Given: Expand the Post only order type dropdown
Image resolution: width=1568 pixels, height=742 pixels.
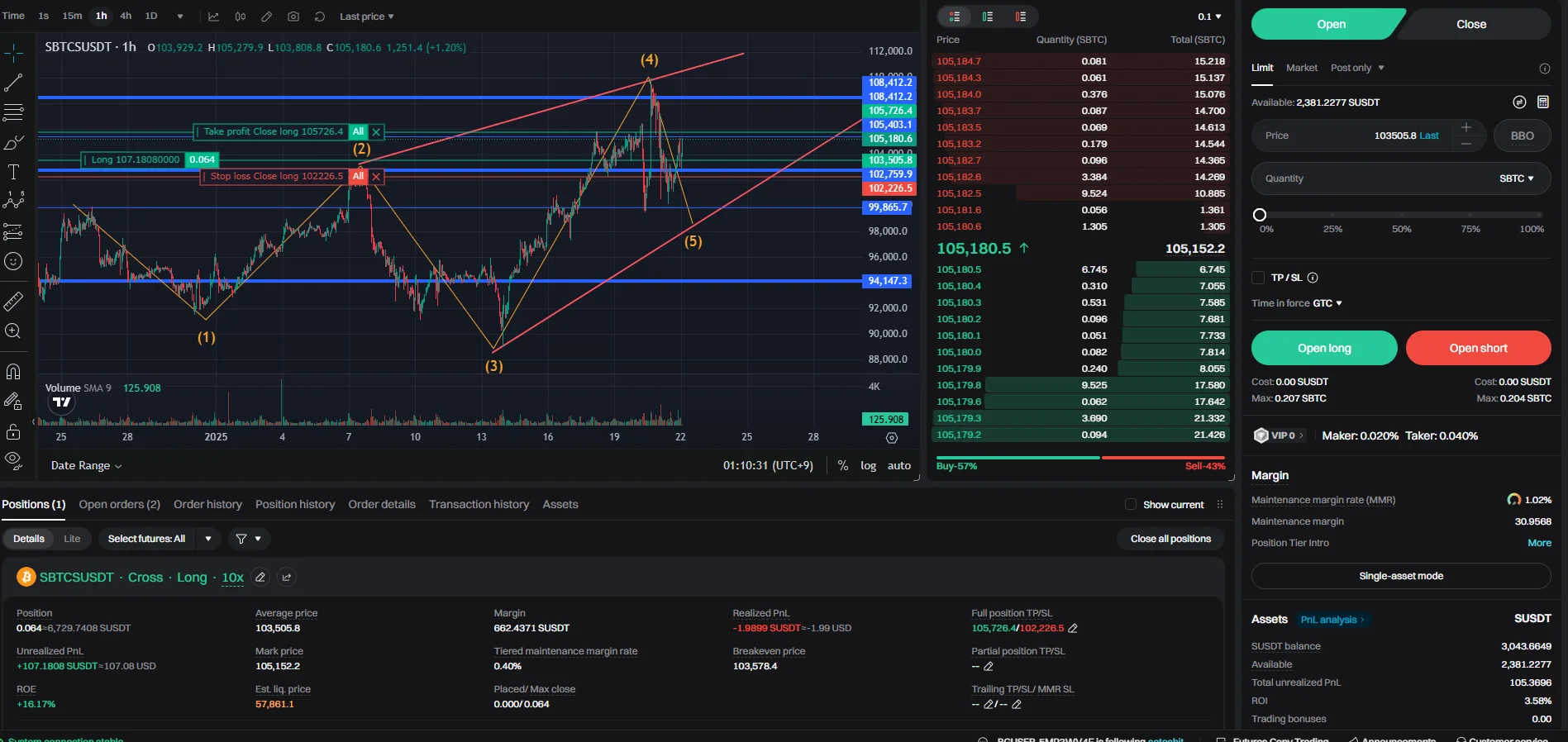Looking at the screenshot, I should 1357,68.
